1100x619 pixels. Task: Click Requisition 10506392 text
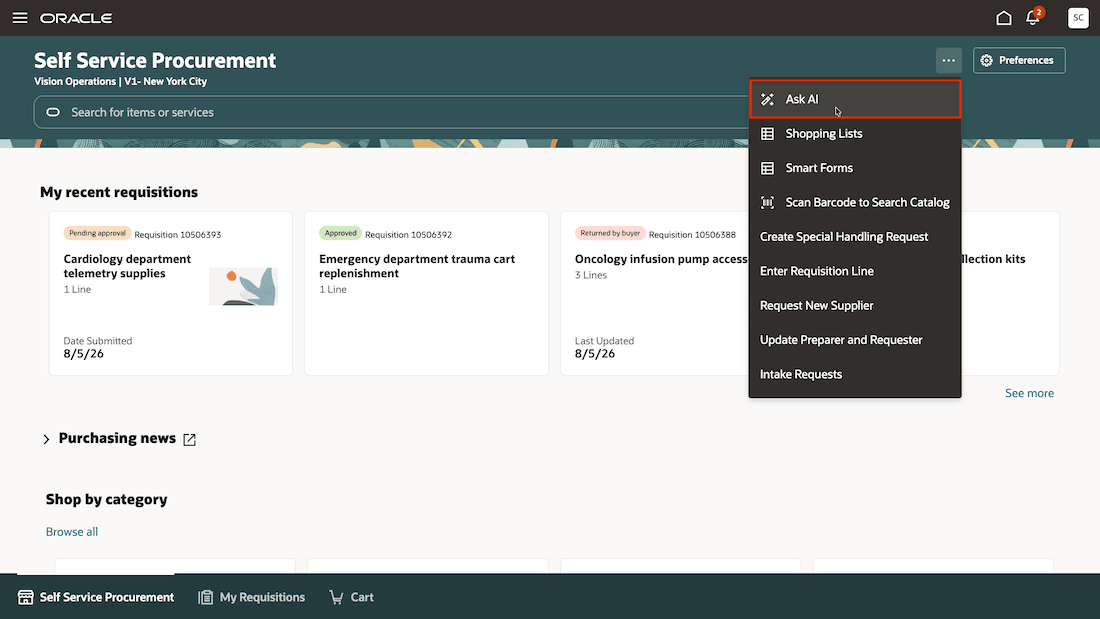click(x=408, y=234)
